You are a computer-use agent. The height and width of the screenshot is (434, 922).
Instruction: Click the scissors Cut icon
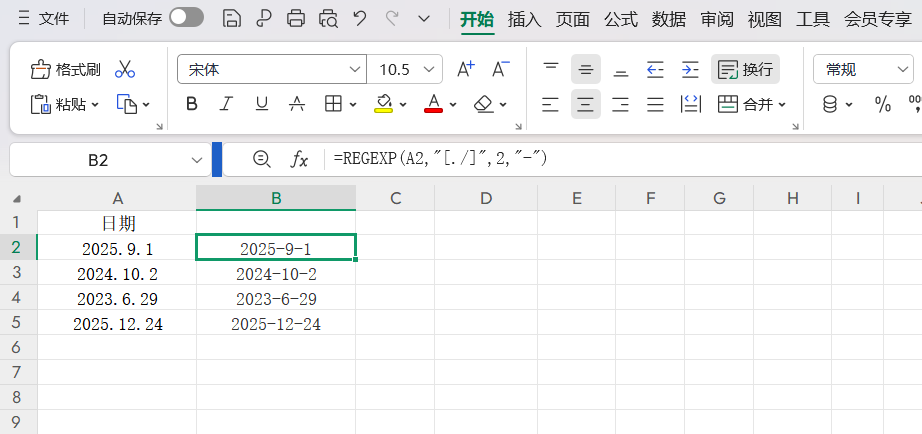coord(125,69)
